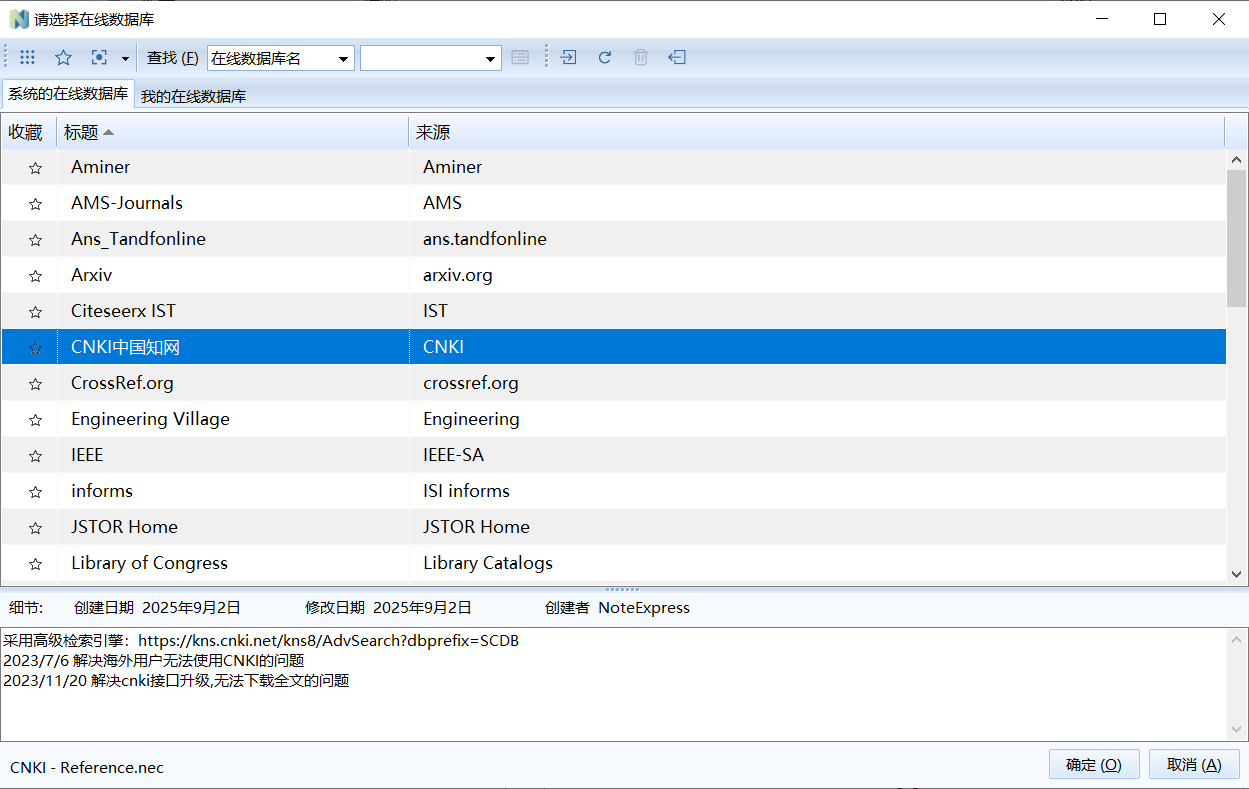Click the Library Catalogs source cell

(x=488, y=563)
